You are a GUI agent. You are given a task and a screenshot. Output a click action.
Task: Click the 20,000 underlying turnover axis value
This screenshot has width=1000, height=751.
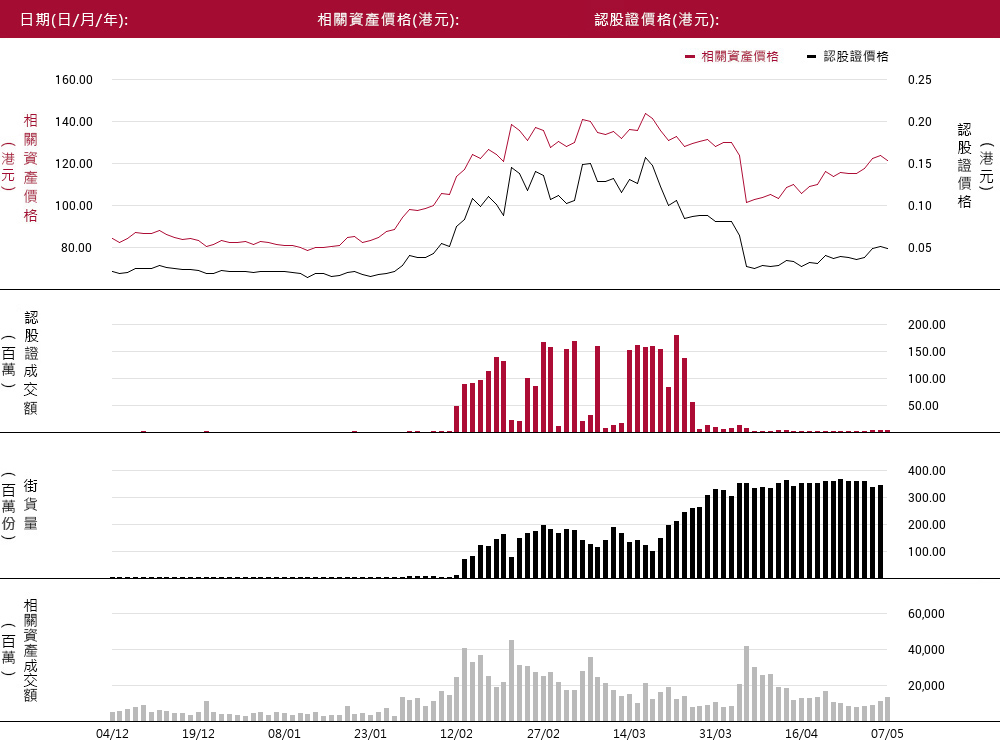pos(927,686)
